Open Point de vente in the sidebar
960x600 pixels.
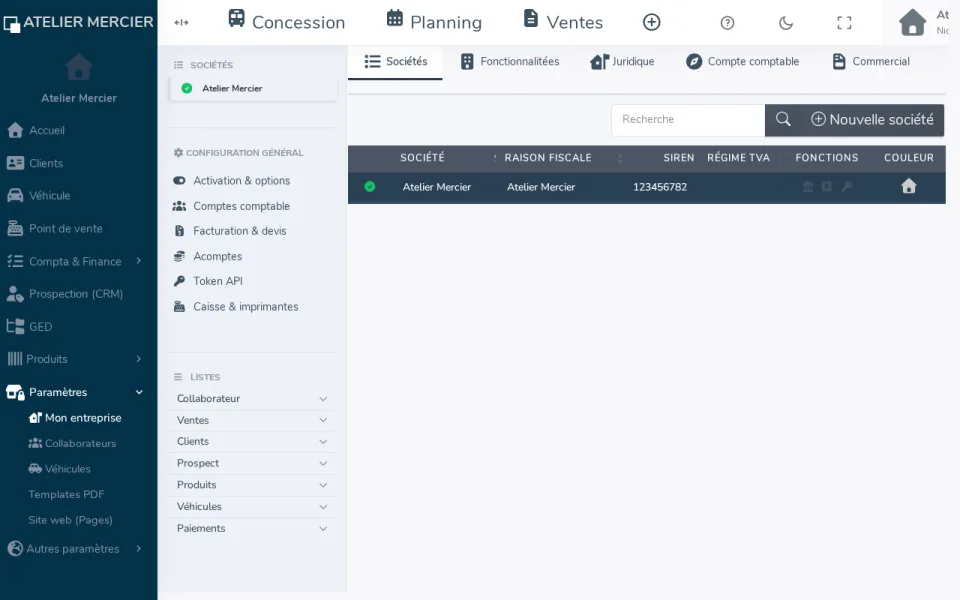(x=54, y=228)
